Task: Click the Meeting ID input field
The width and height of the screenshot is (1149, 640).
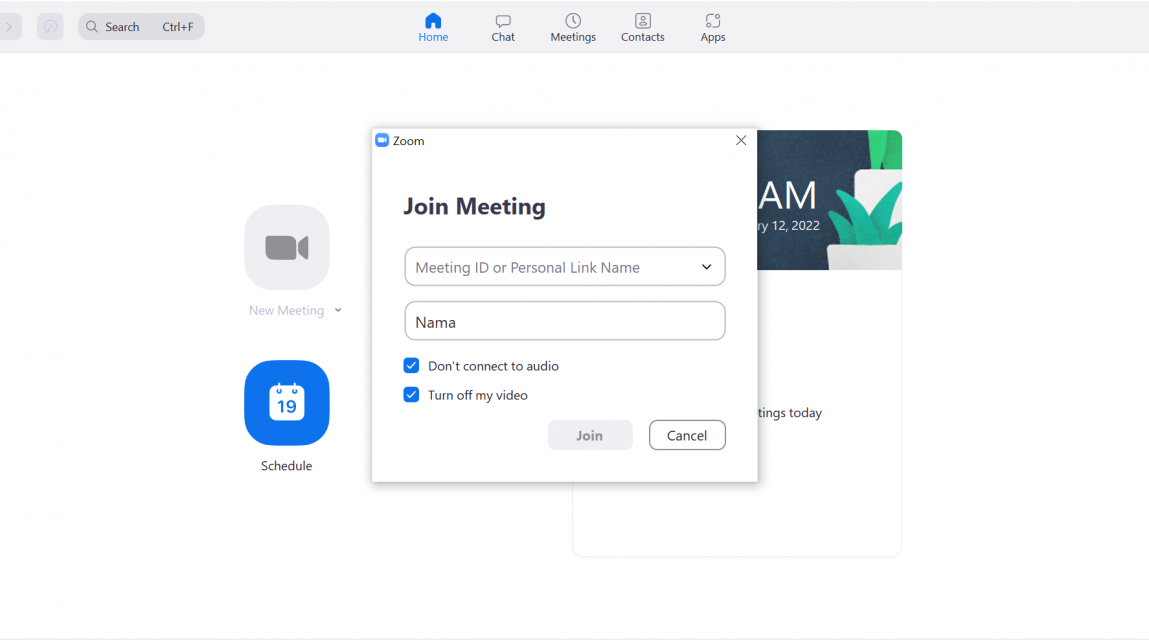Action: pyautogui.click(x=564, y=267)
